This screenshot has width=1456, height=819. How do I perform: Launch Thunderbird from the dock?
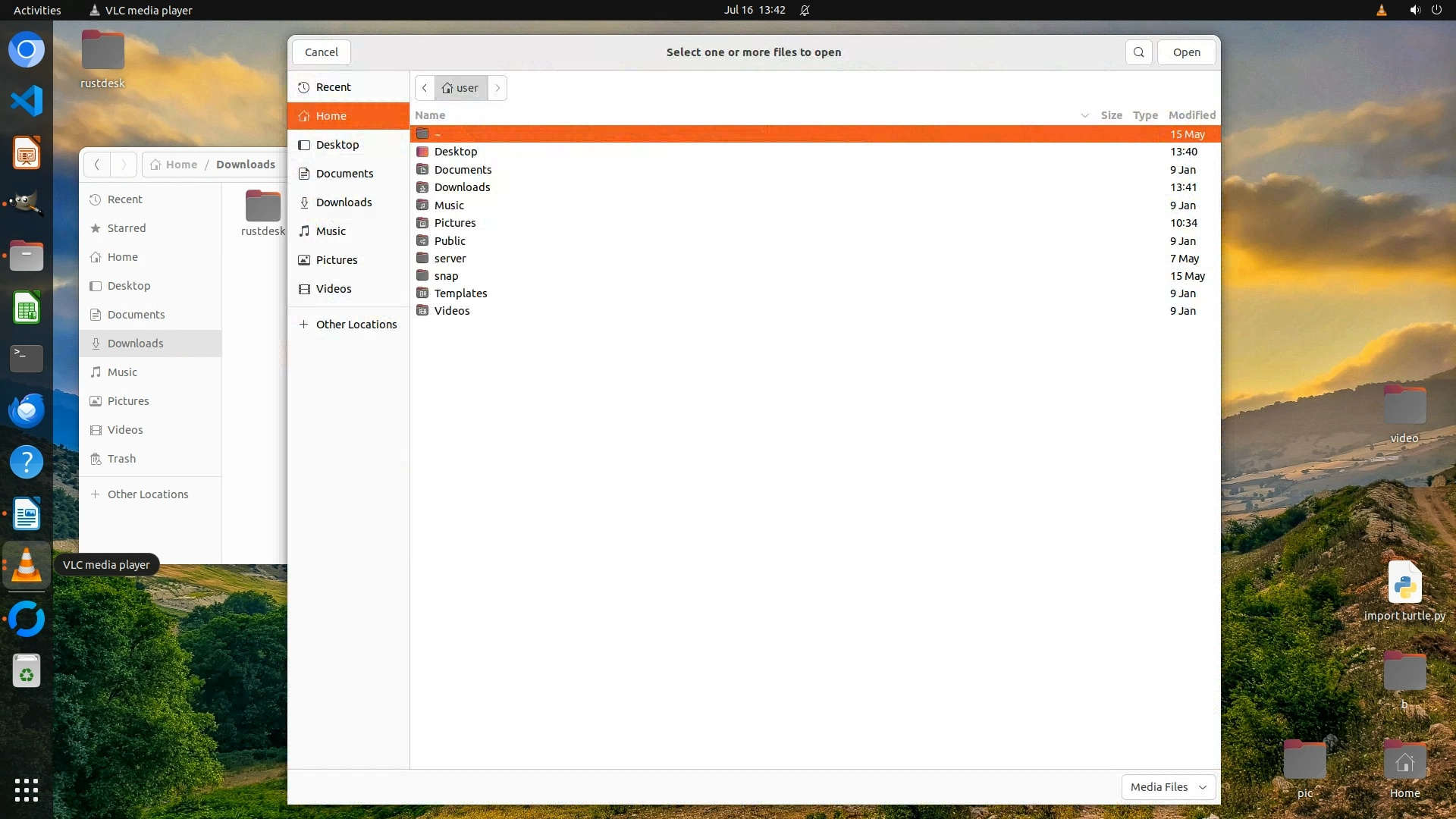(x=27, y=410)
